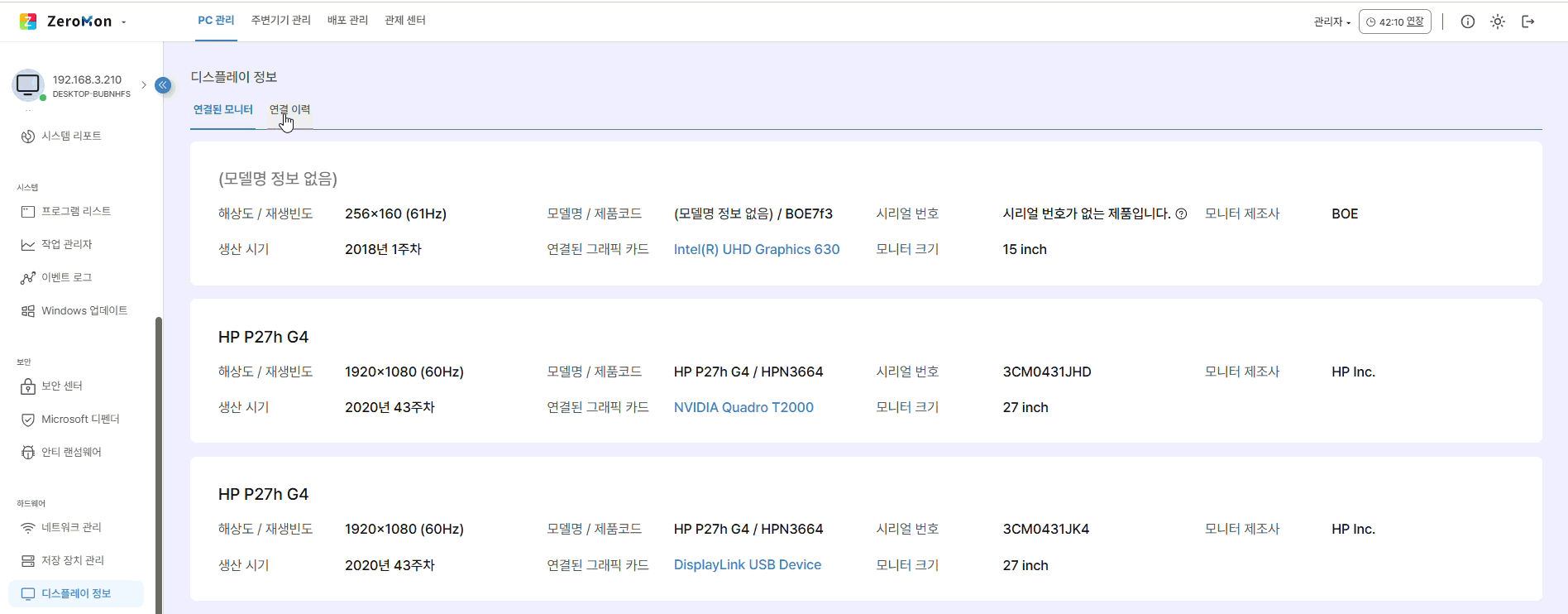The height and width of the screenshot is (614, 1568).
Task: Click the 디스플레이 정보 page heading
Action: (234, 77)
